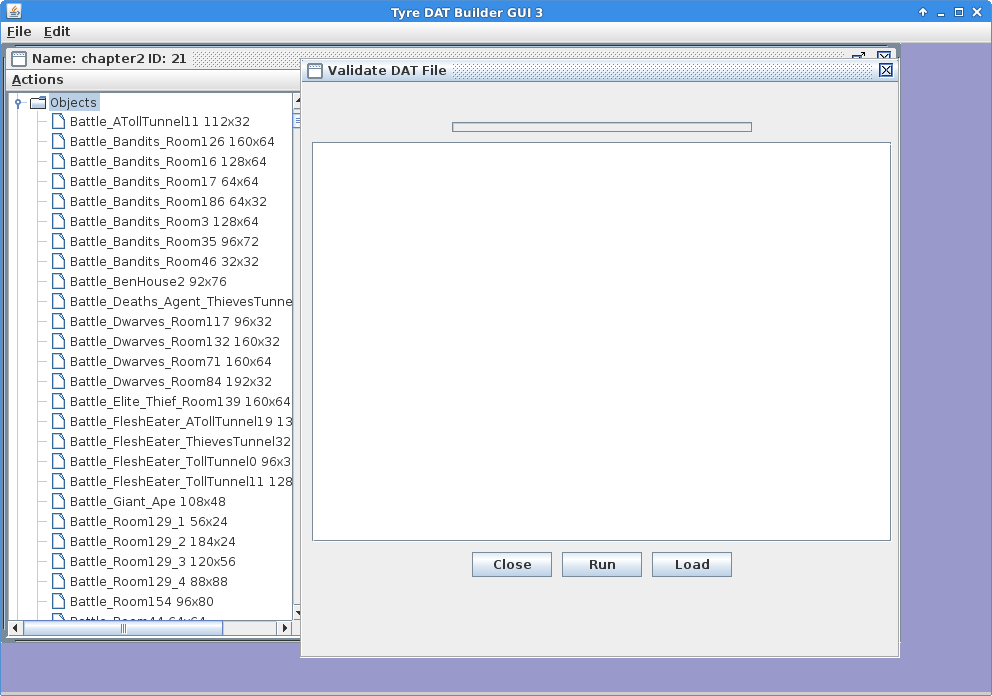Click file icon of Battle_Dwarves_Room84 192x32
992x696 pixels.
58,381
